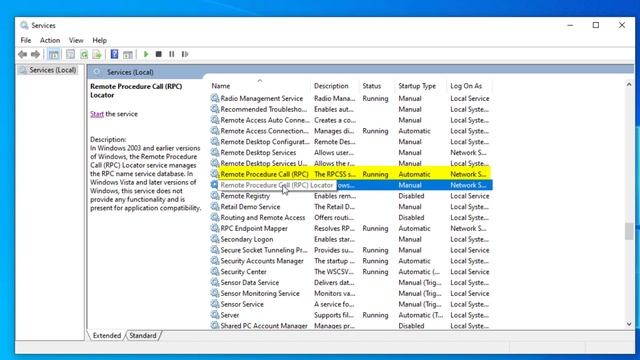
Task: Click the gear icon of RPC Endpoint Mapper
Action: point(215,228)
